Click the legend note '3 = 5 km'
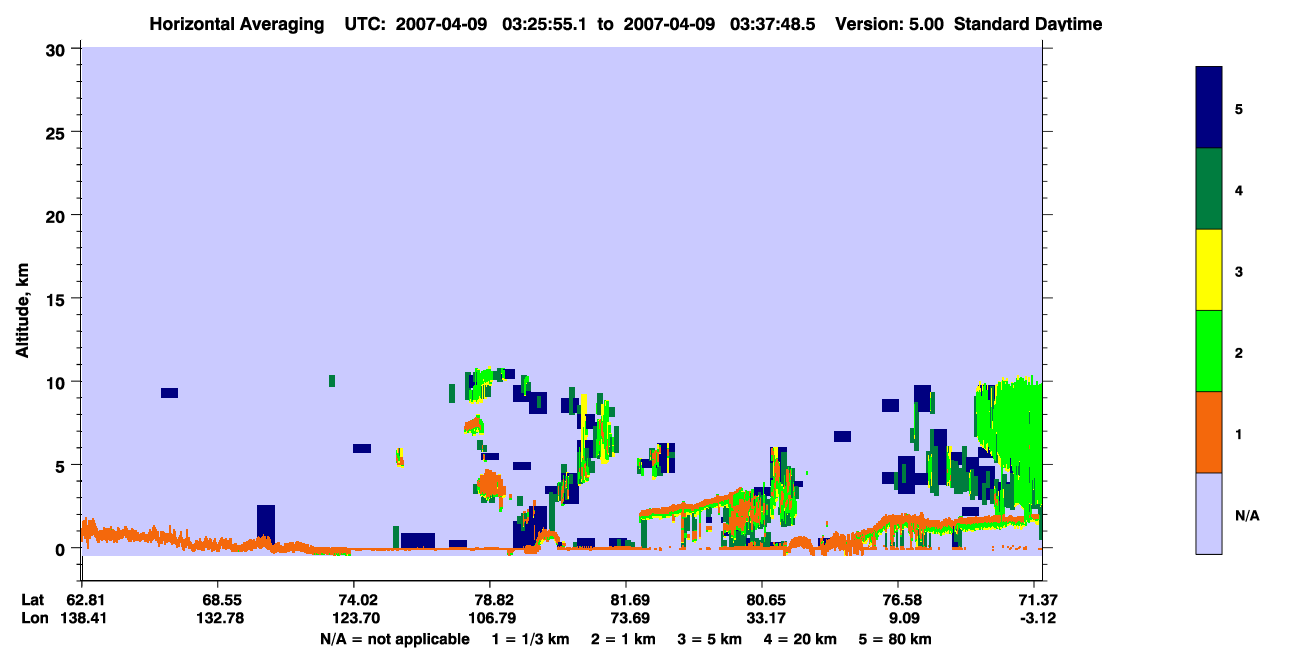This screenshot has width=1300, height=667. [x=708, y=639]
